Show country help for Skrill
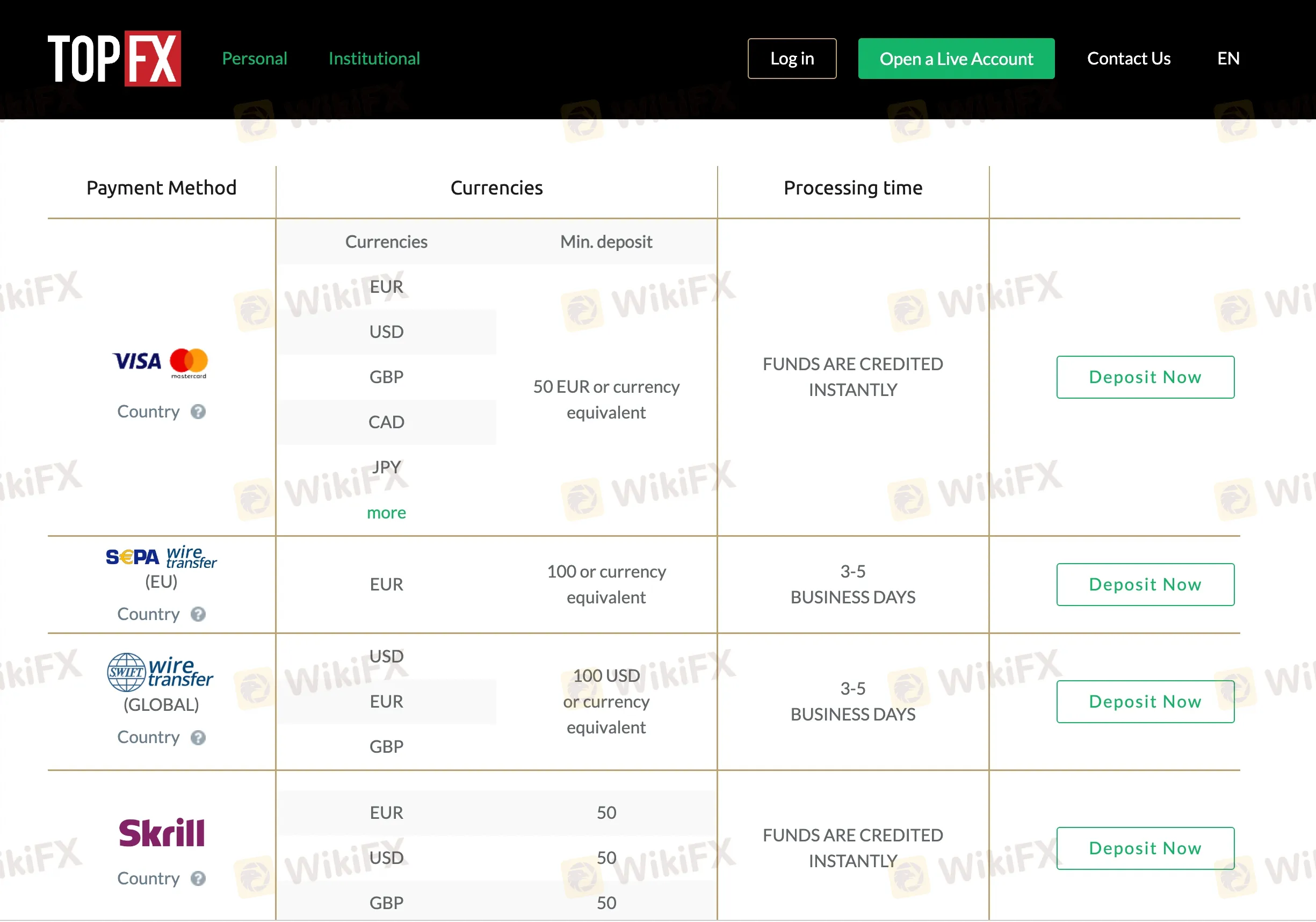Viewport: 1316px width, 922px height. pos(198,878)
